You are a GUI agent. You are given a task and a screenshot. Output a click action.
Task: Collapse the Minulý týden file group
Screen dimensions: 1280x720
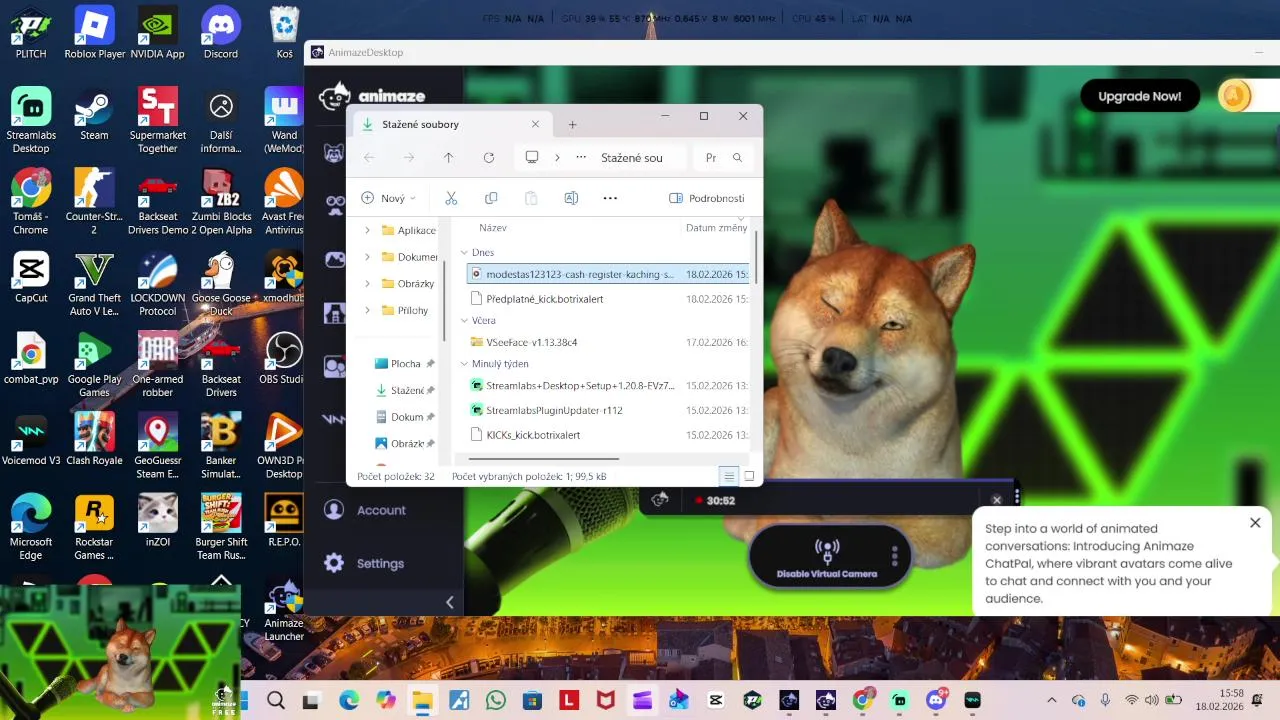pyautogui.click(x=464, y=364)
